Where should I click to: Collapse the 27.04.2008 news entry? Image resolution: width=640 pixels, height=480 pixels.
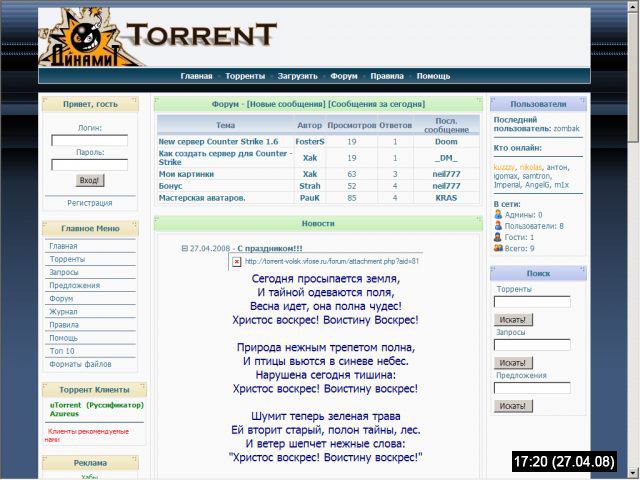pos(185,248)
